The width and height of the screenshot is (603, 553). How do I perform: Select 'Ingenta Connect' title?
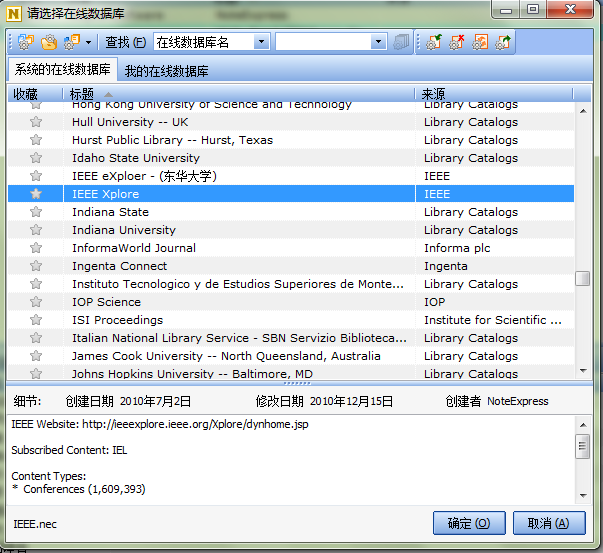pyautogui.click(x=120, y=266)
